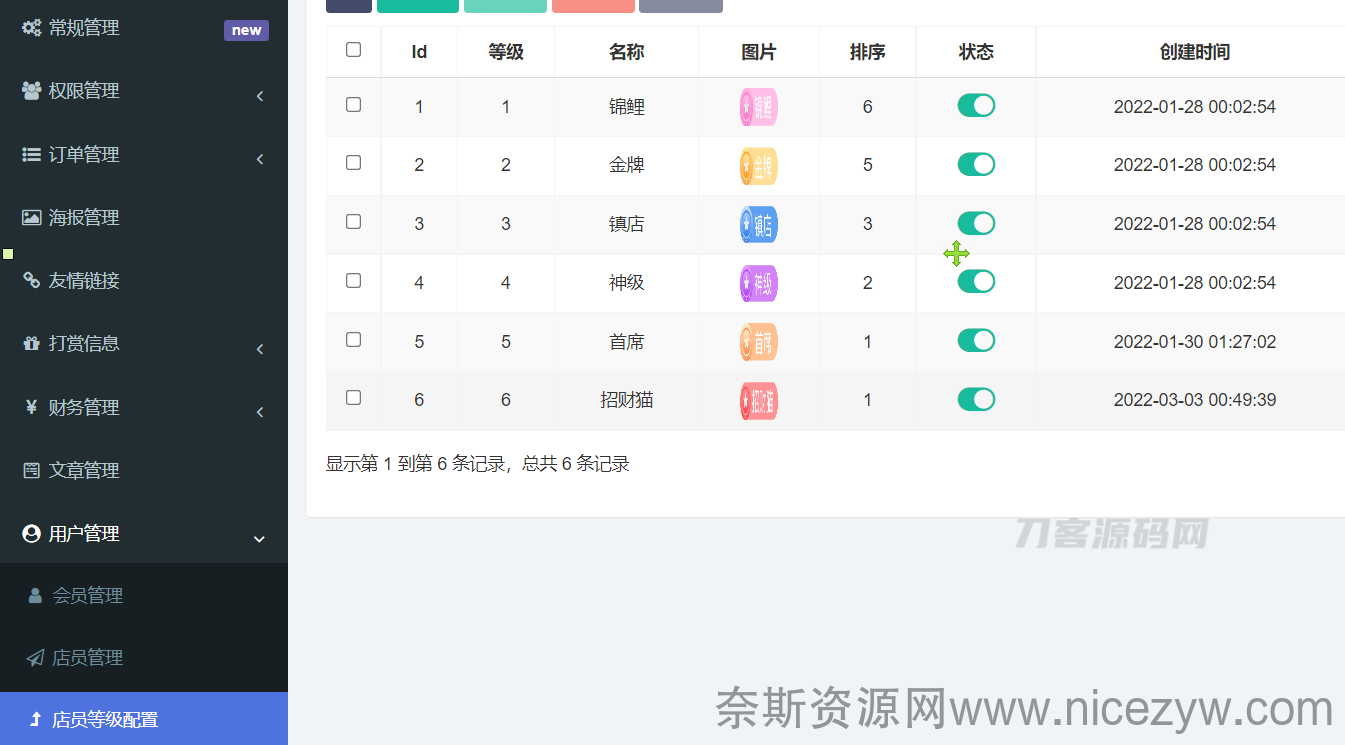Check the row checkbox for 镇店
The height and width of the screenshot is (745, 1345).
353,221
